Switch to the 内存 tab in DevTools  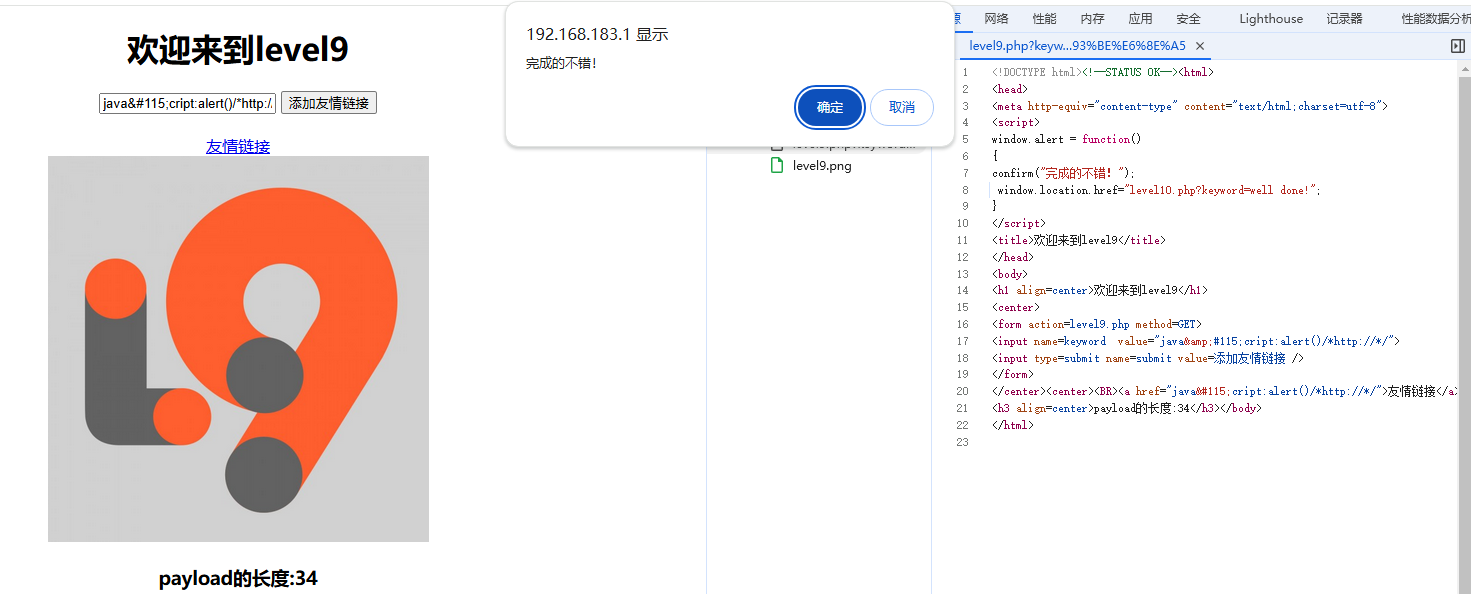click(1092, 18)
